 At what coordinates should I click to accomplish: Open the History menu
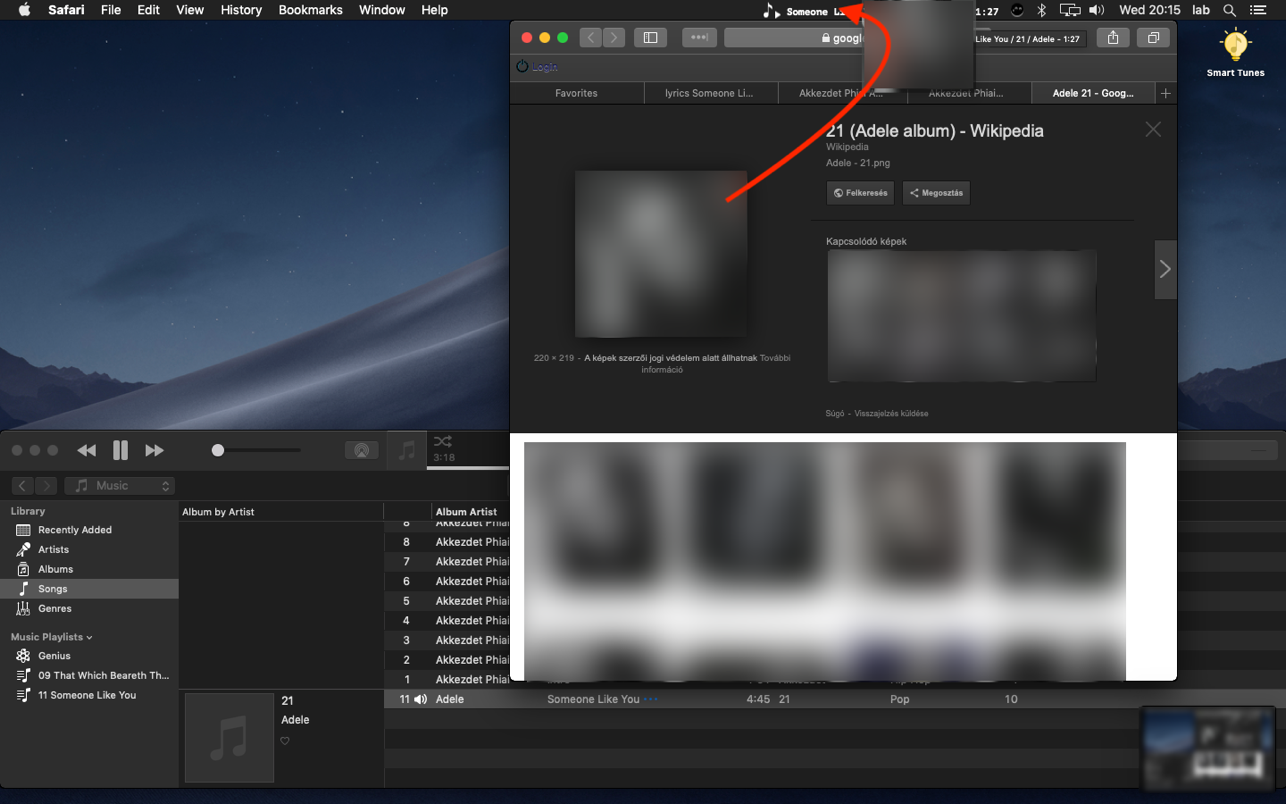(x=241, y=10)
